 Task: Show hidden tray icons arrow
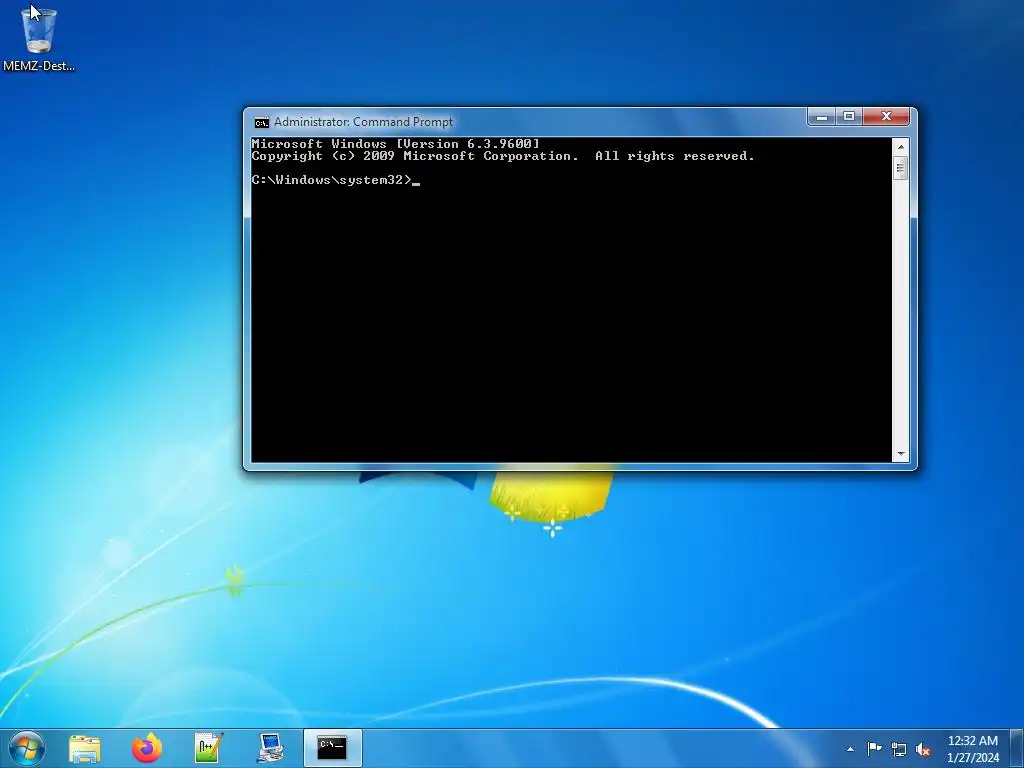pos(850,749)
